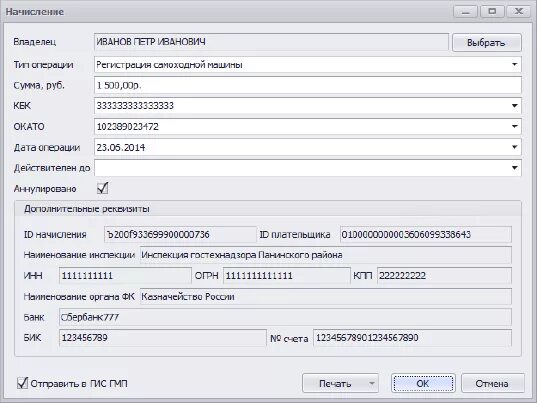Click the Дополнительные реквизиты group header
This screenshot has width=537, height=403.
(x=86, y=209)
